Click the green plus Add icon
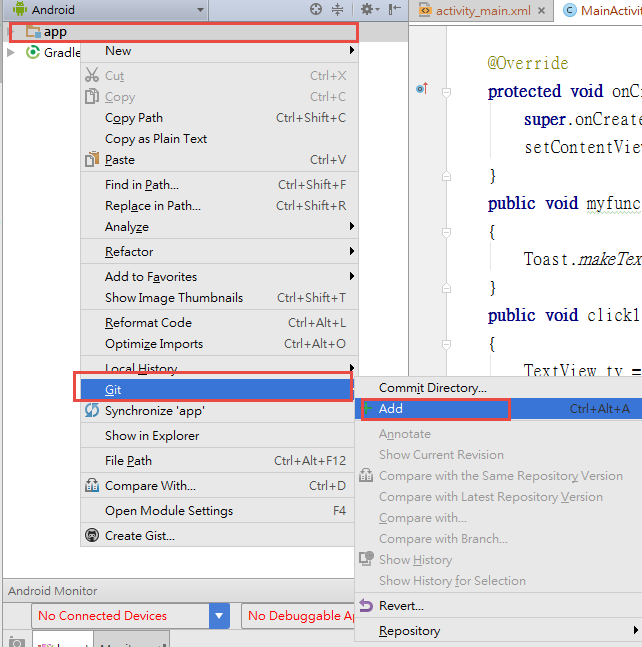 pyautogui.click(x=368, y=409)
